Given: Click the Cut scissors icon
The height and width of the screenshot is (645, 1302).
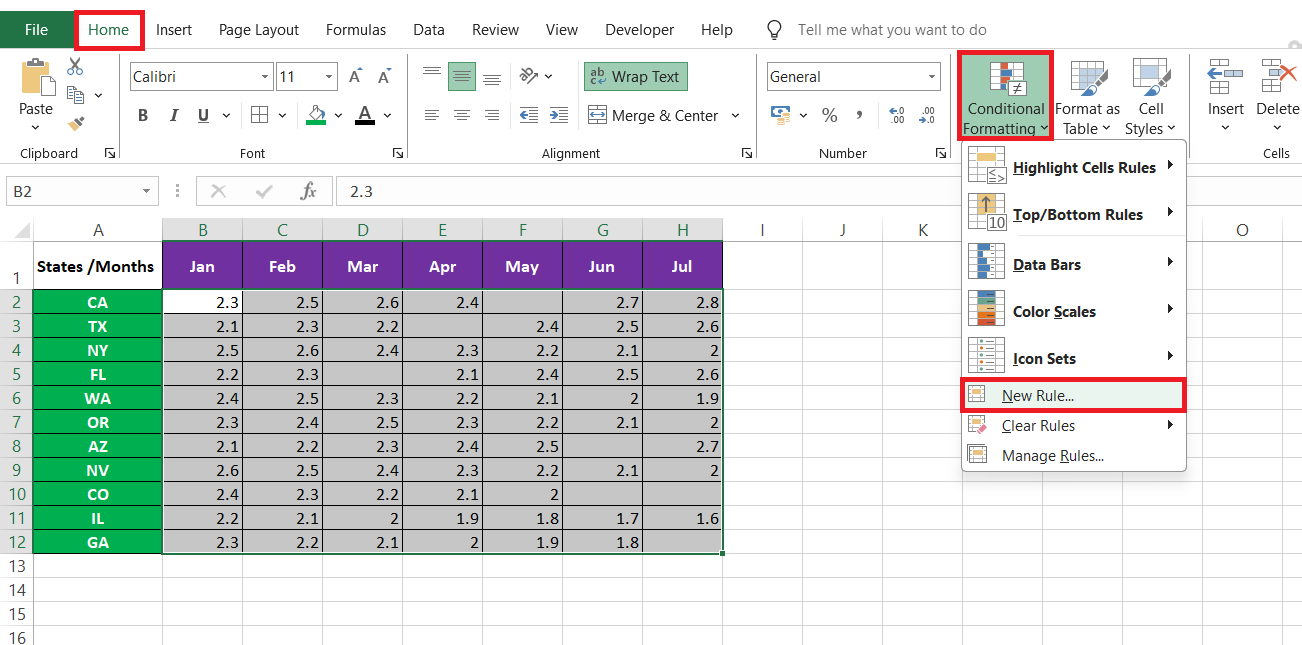Looking at the screenshot, I should 75,67.
